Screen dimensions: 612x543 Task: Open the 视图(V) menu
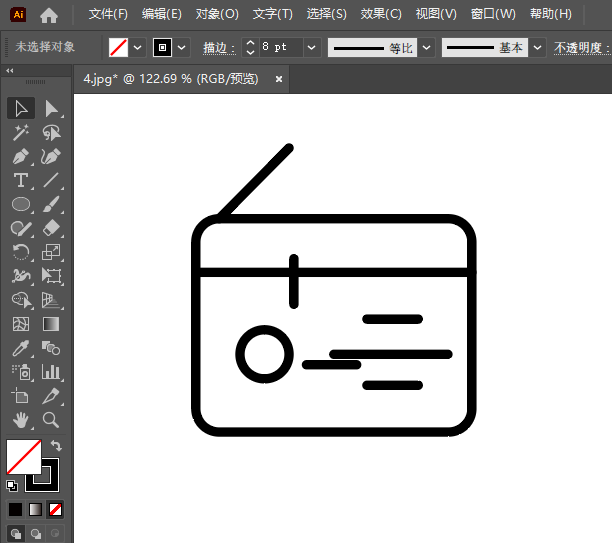[436, 14]
